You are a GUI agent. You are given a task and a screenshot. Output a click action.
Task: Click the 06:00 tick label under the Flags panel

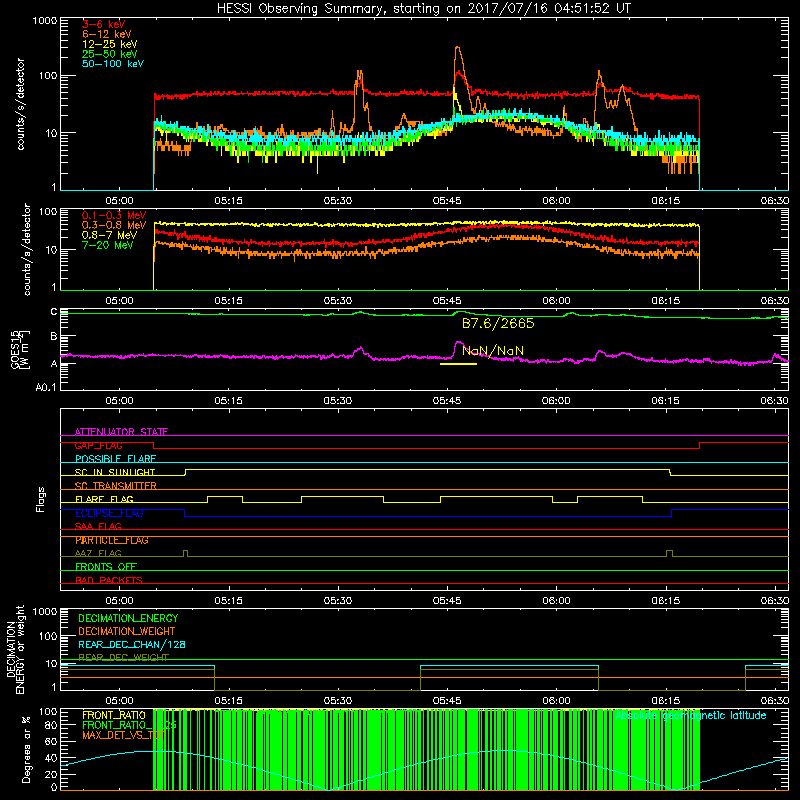point(556,601)
